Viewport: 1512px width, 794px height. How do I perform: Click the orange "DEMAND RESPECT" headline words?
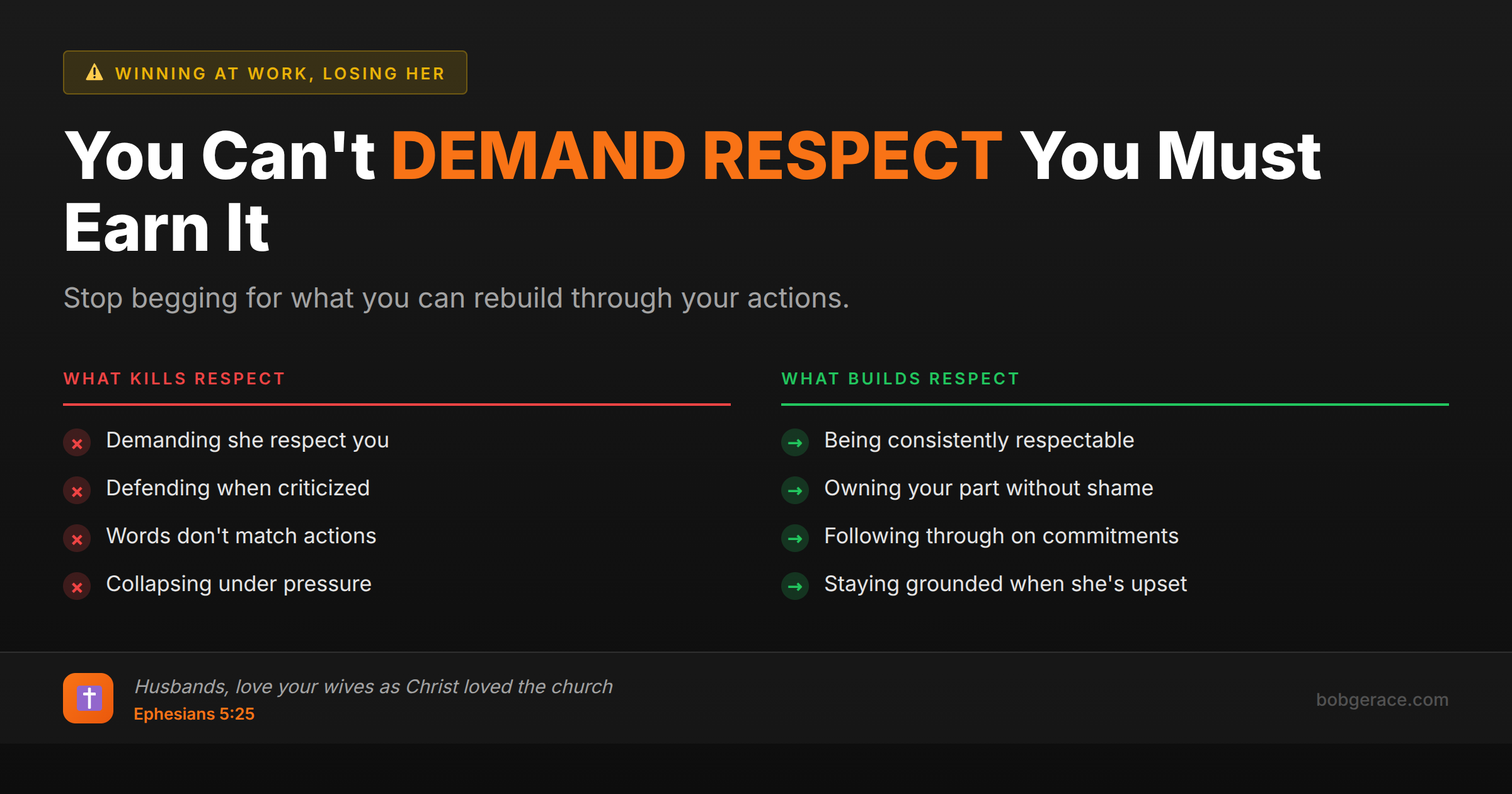tap(697, 156)
